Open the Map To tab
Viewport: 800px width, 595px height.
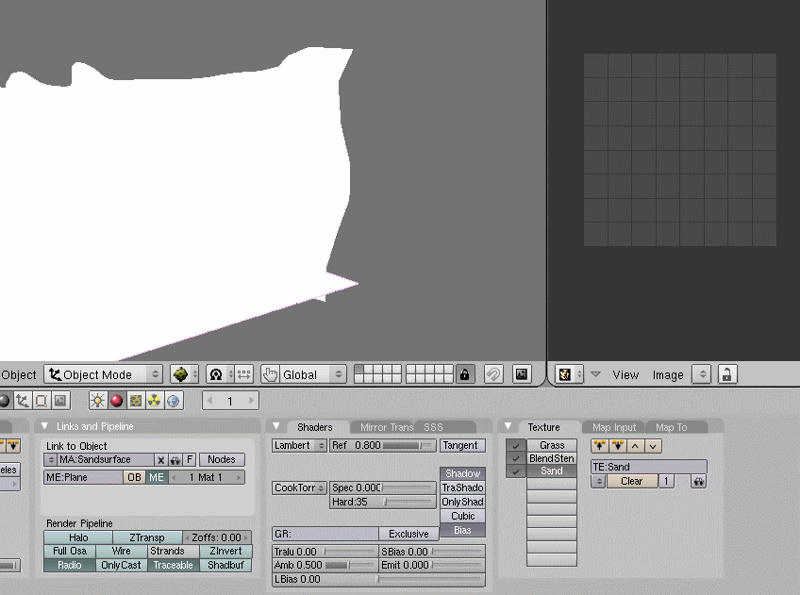tap(671, 427)
